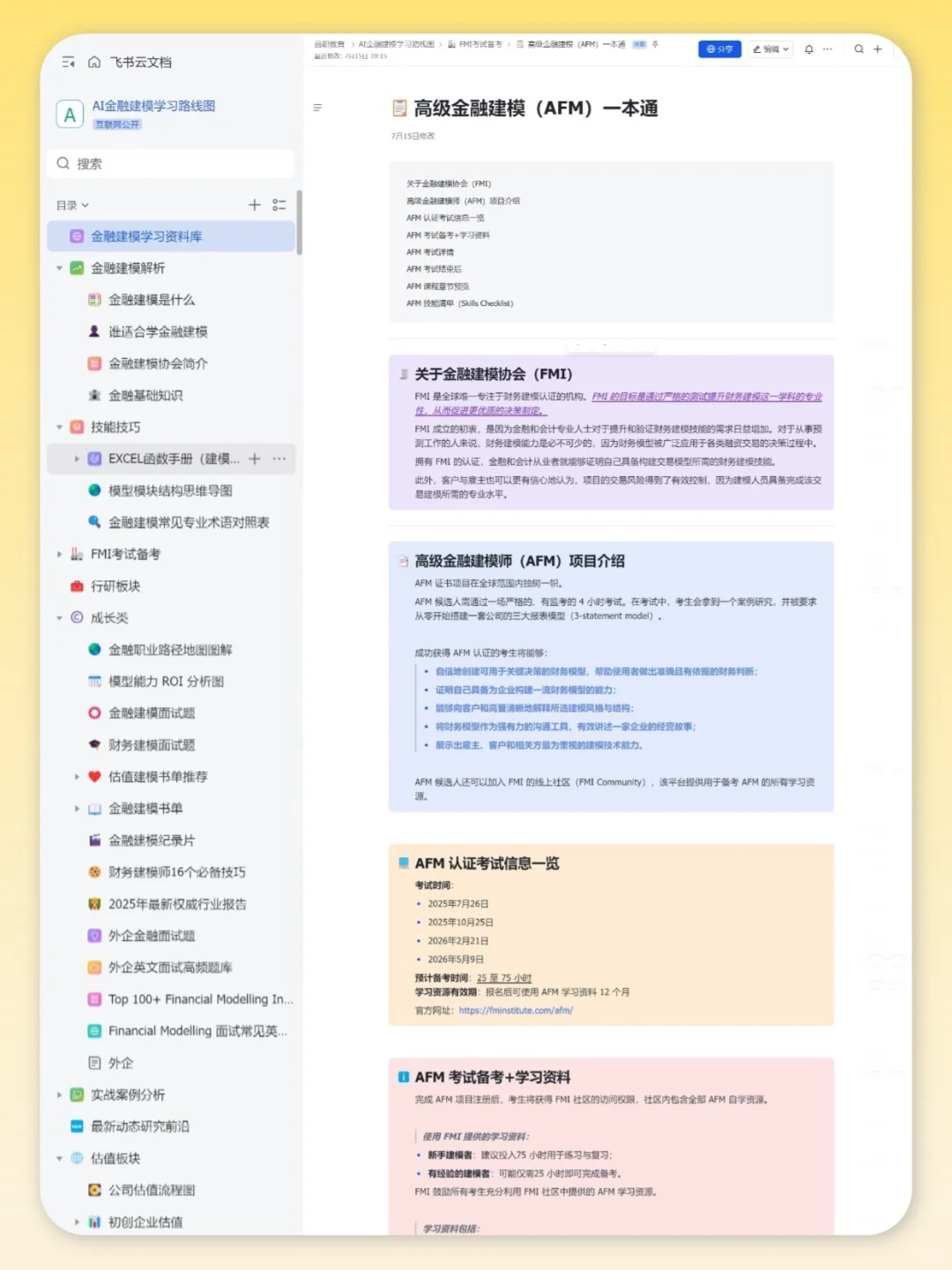Open 财务建模师16个必备技巧
The image size is (952, 1270).
coord(176,872)
